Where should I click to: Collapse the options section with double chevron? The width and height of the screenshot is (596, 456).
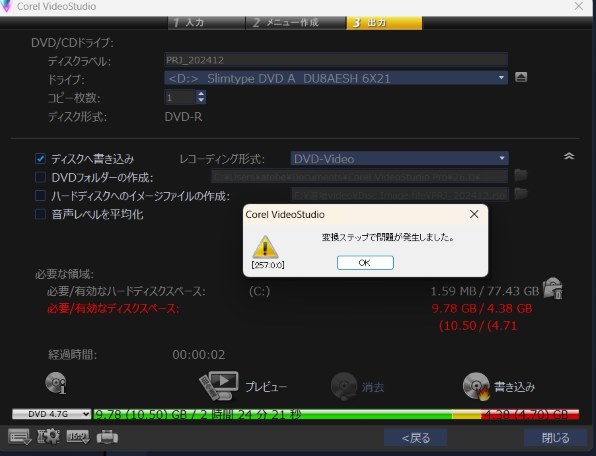tap(569, 156)
